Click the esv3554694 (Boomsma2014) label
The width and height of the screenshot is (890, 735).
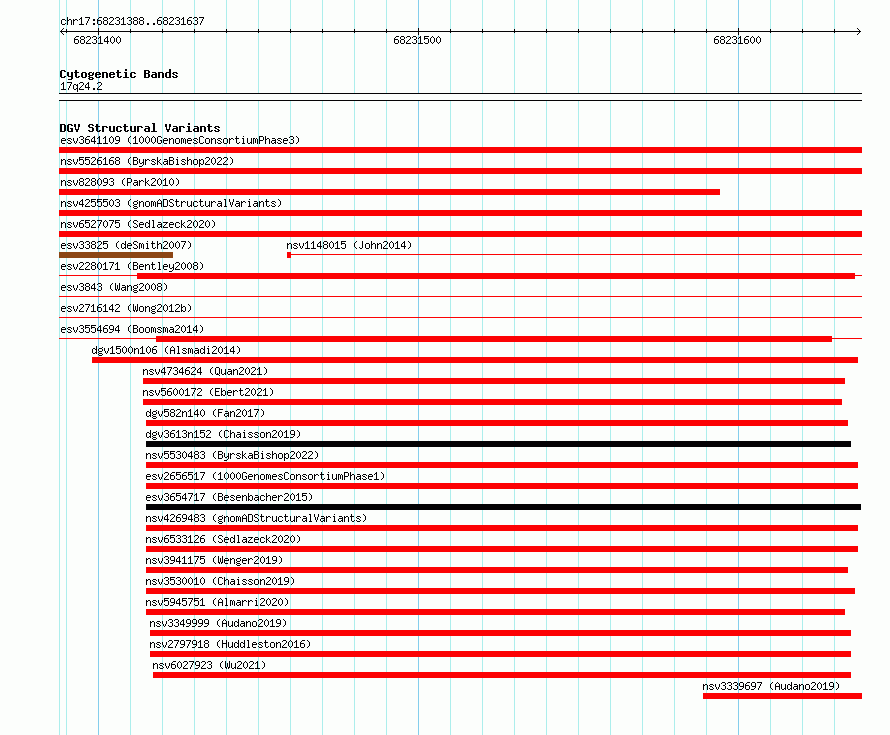(132, 329)
